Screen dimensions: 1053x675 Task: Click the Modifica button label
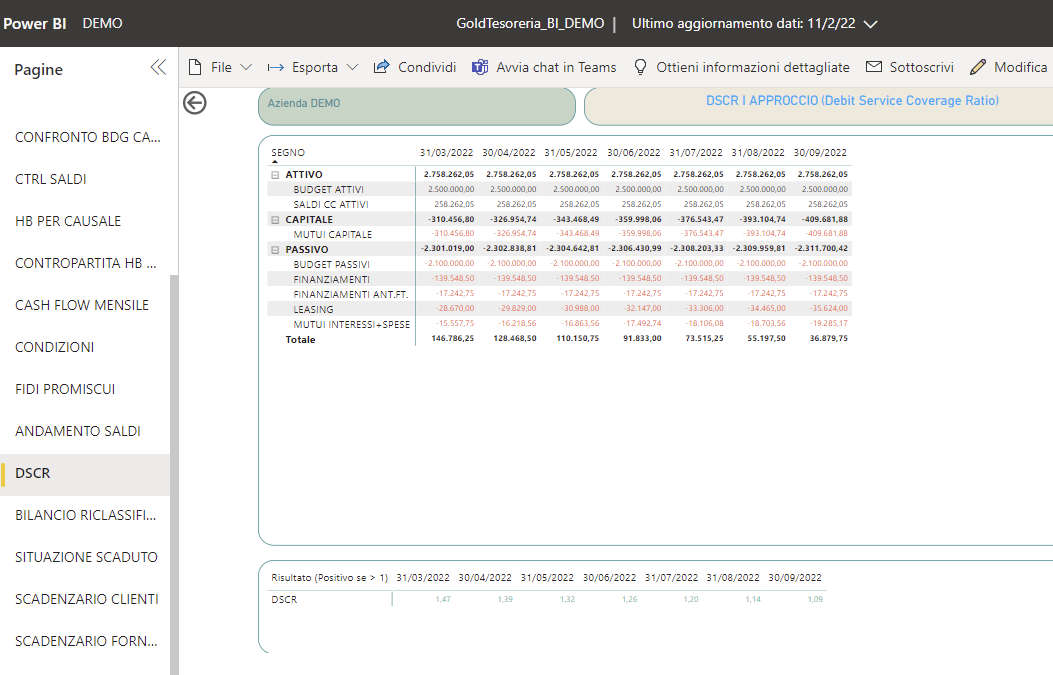(x=1020, y=67)
